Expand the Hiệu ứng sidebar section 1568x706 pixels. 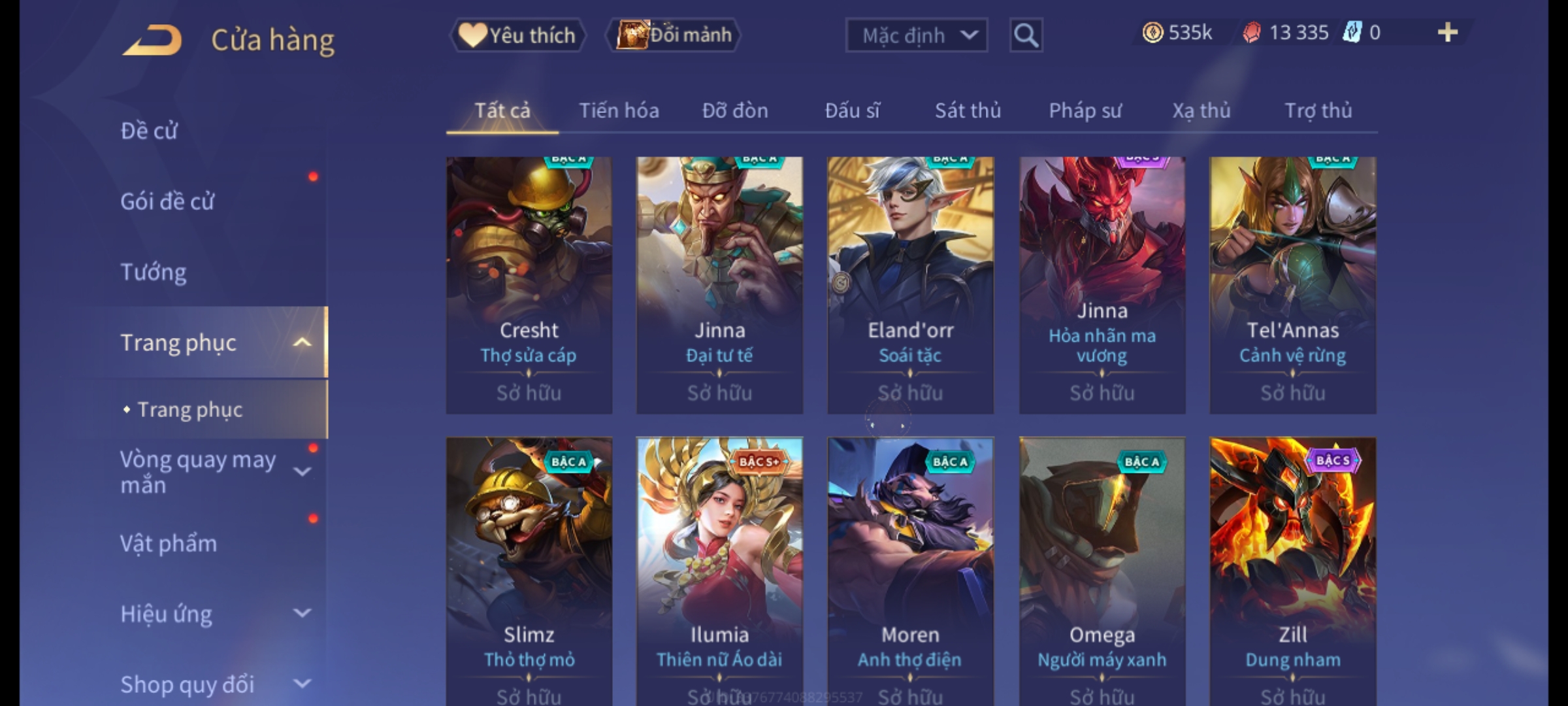point(302,613)
